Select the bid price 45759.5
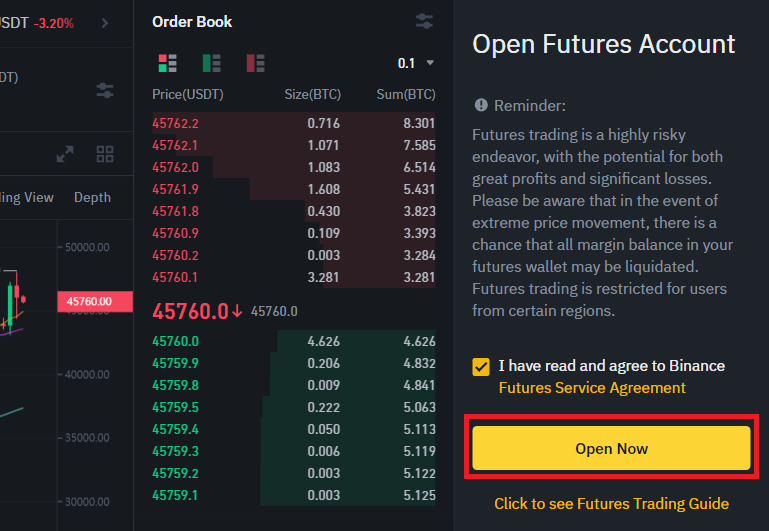Screen dimensions: 769x531 [176, 407]
